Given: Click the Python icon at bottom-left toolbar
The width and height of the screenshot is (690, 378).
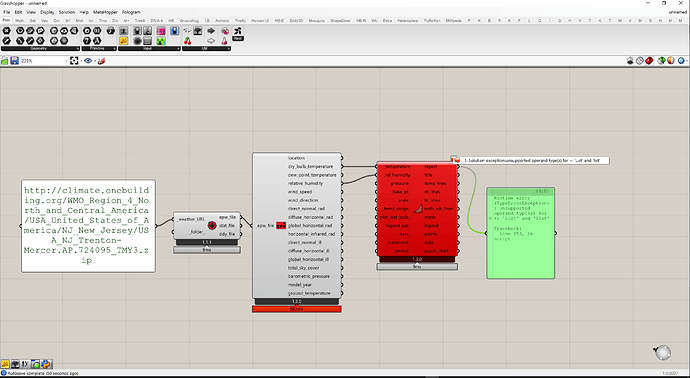Looking at the screenshot, I should 46,364.
